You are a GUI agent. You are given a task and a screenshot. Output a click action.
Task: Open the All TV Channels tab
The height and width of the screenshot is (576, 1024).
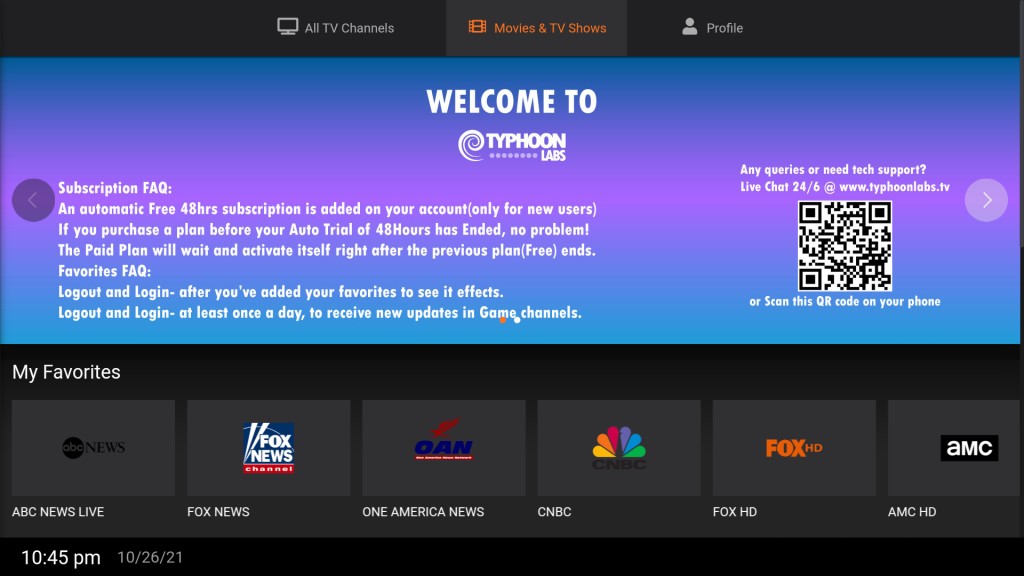(335, 28)
